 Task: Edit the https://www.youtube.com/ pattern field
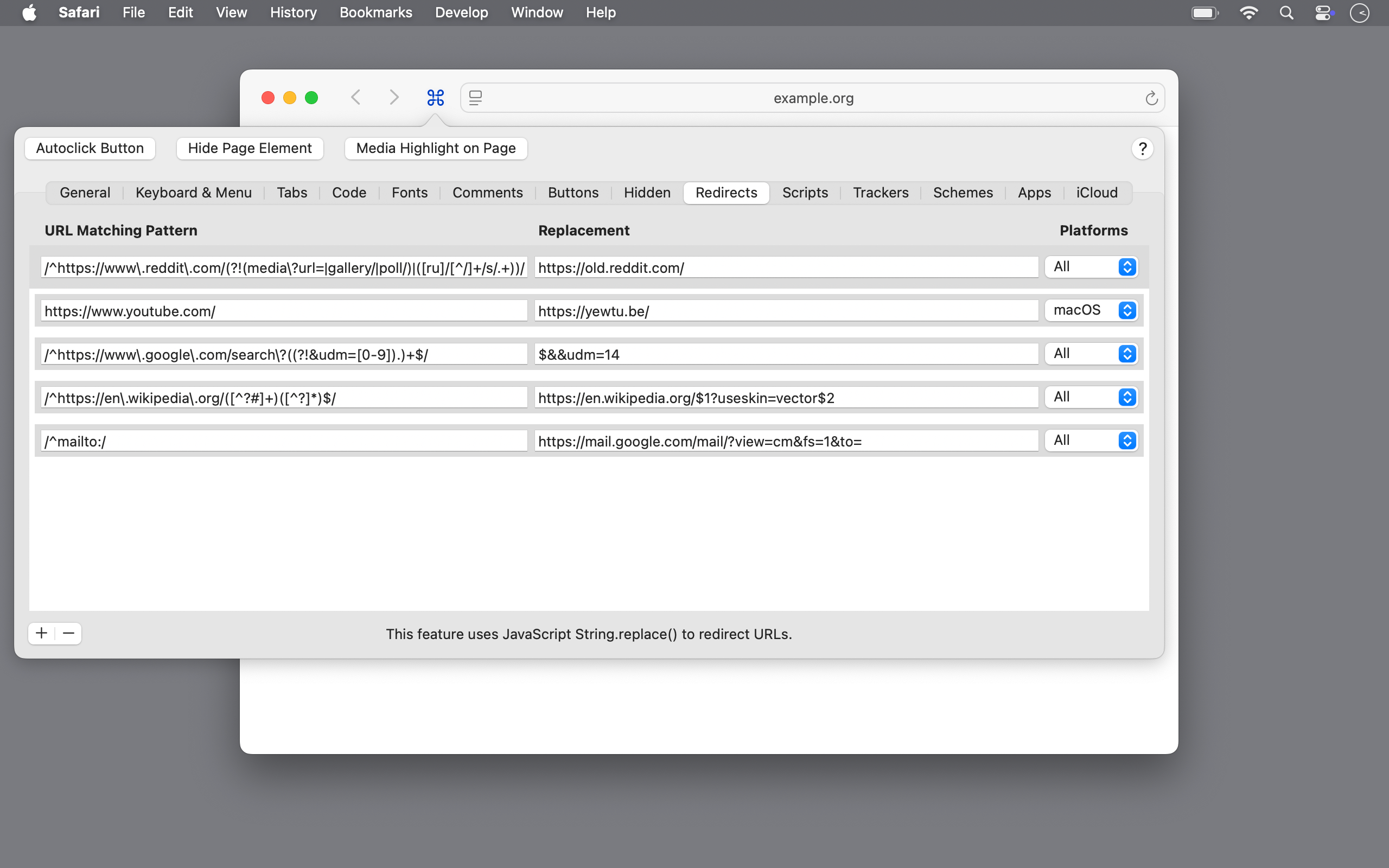pyautogui.click(x=284, y=311)
